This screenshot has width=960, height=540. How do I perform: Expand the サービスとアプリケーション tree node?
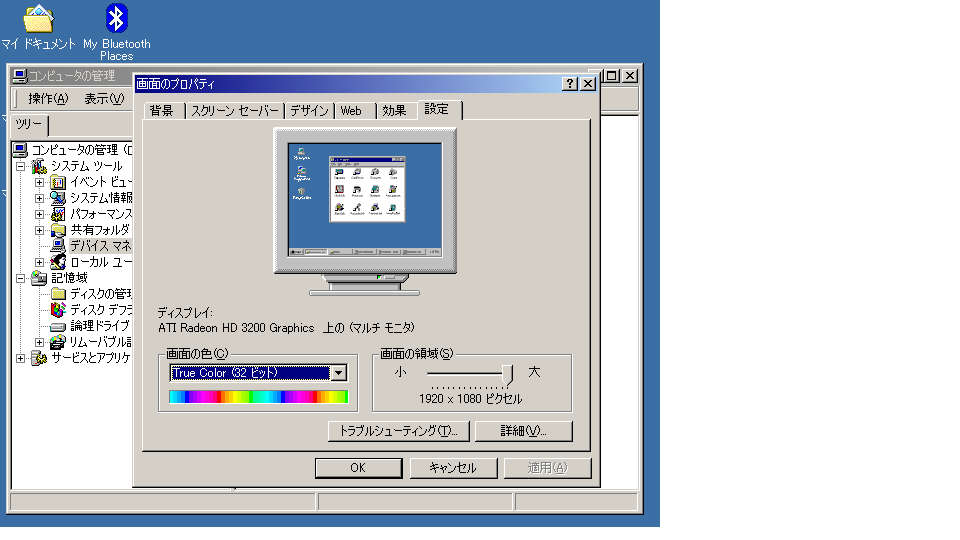coord(20,358)
